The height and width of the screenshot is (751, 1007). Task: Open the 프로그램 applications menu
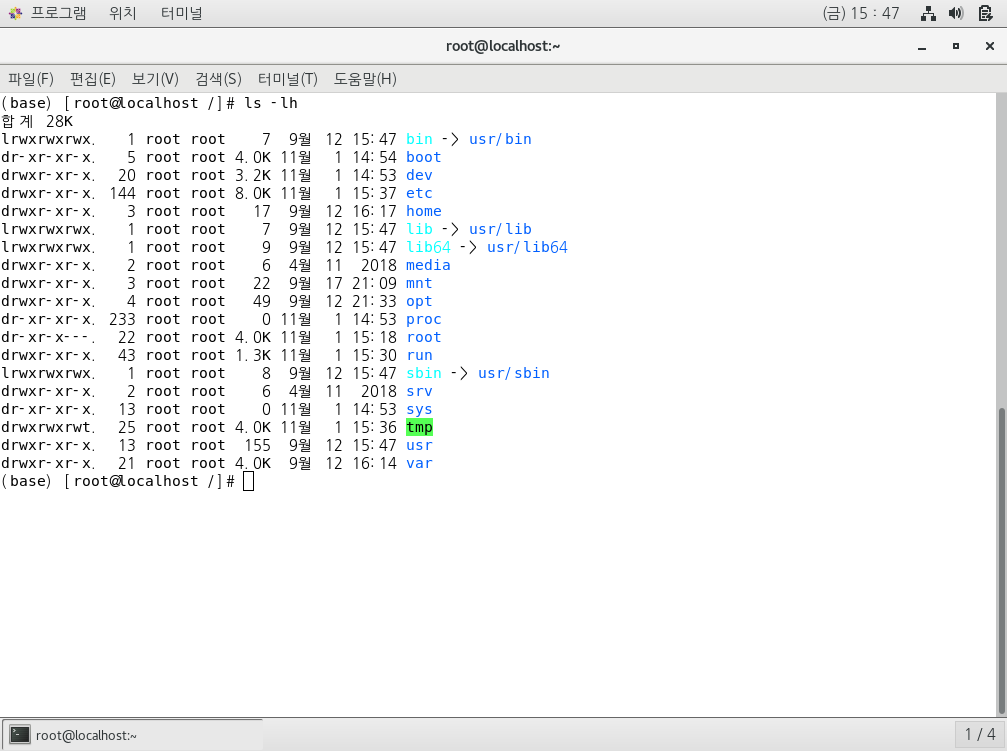58,13
